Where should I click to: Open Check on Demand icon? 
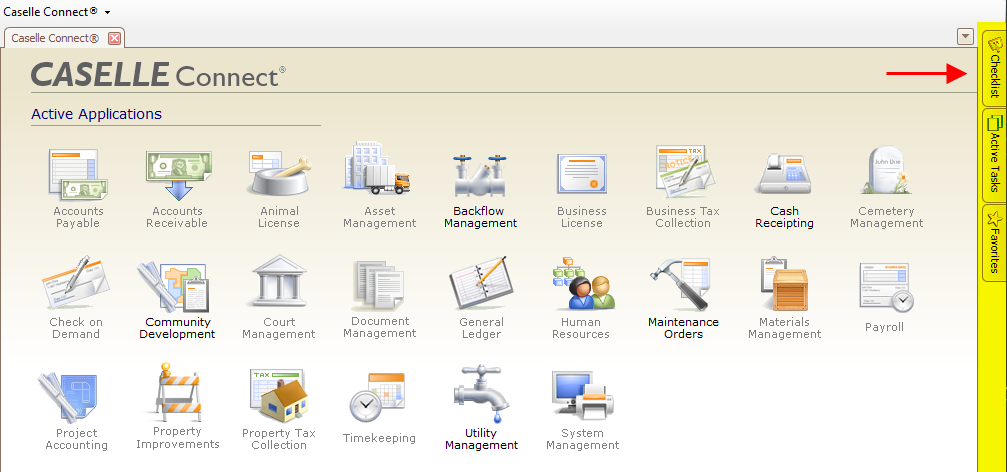[x=76, y=283]
